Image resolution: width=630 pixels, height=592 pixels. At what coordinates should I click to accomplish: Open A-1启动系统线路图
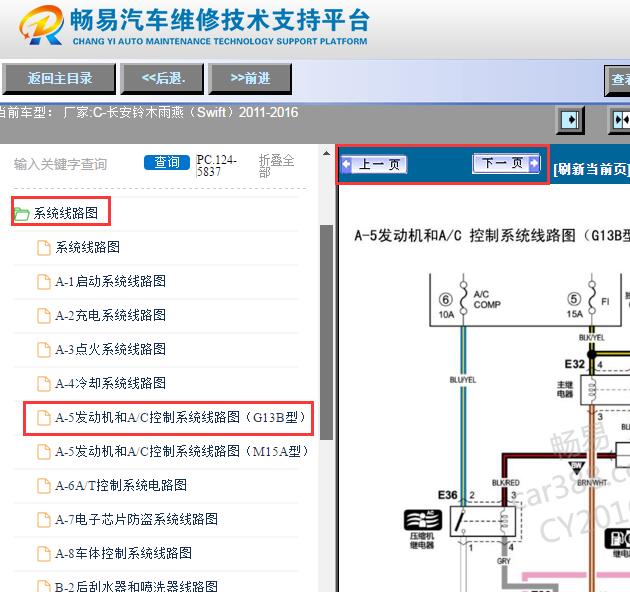point(110,281)
